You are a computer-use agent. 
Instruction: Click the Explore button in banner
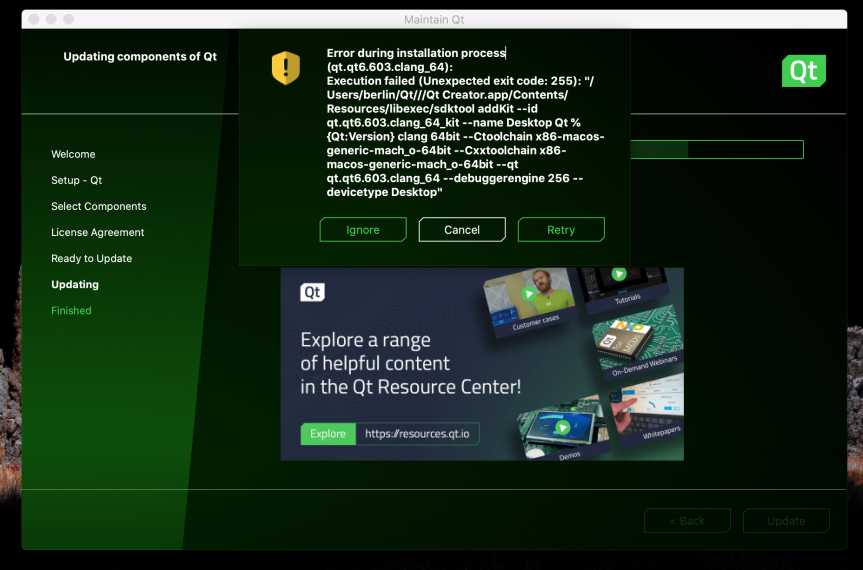tap(328, 434)
